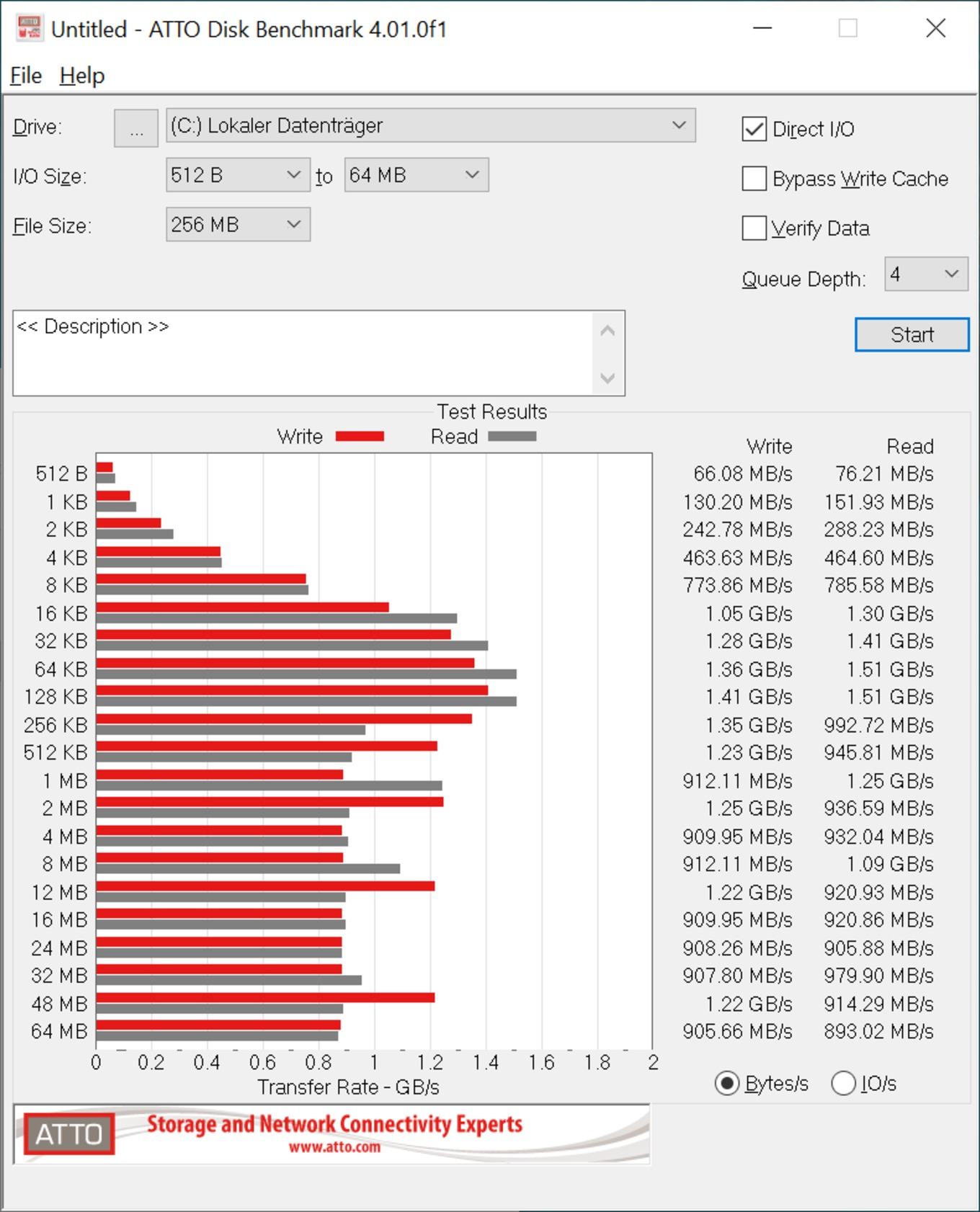This screenshot has height=1212, width=980.
Task: Enable the Verify Data checkbox
Action: 754,228
